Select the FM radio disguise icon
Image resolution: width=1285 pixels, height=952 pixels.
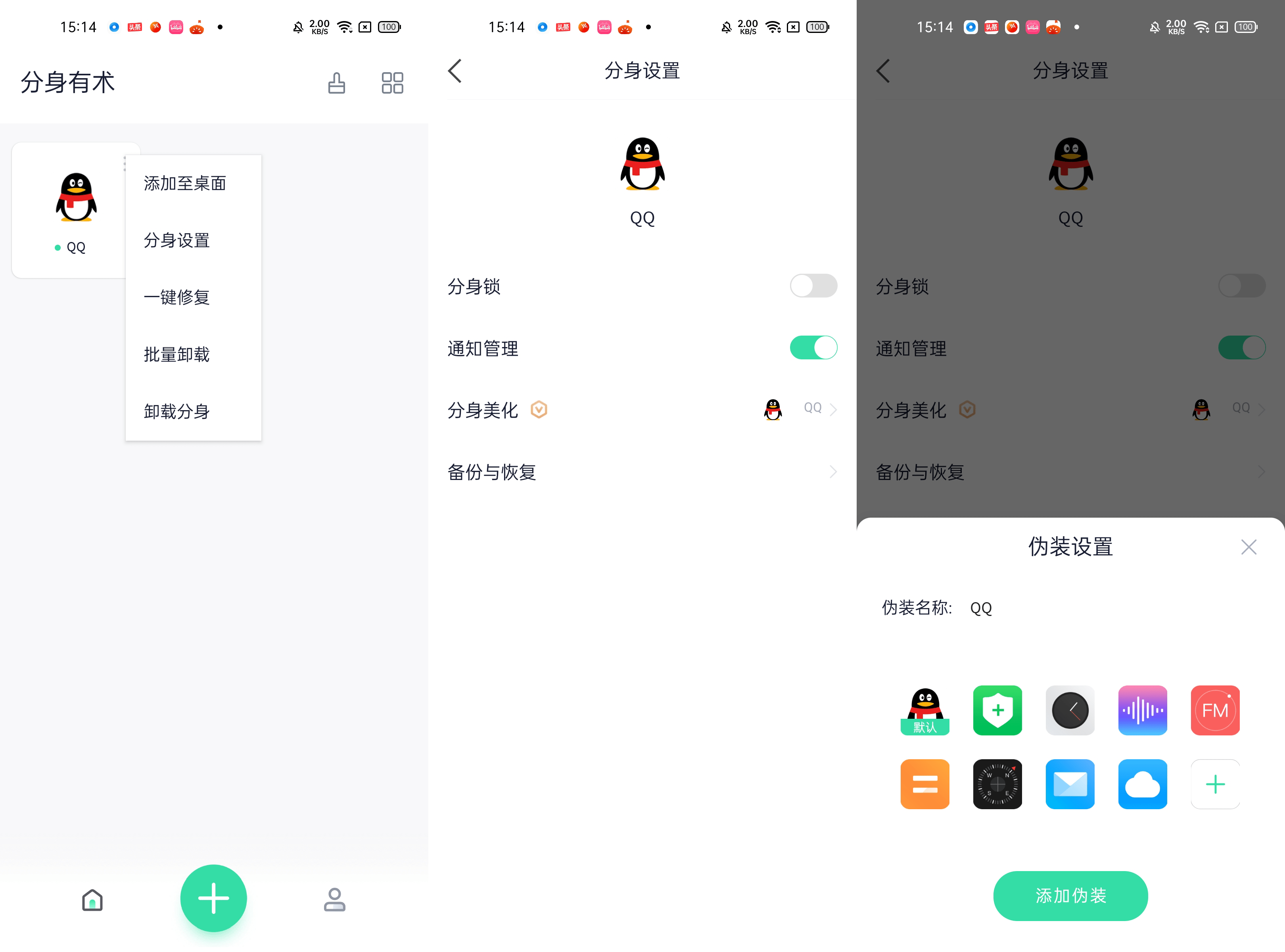[x=1214, y=711]
